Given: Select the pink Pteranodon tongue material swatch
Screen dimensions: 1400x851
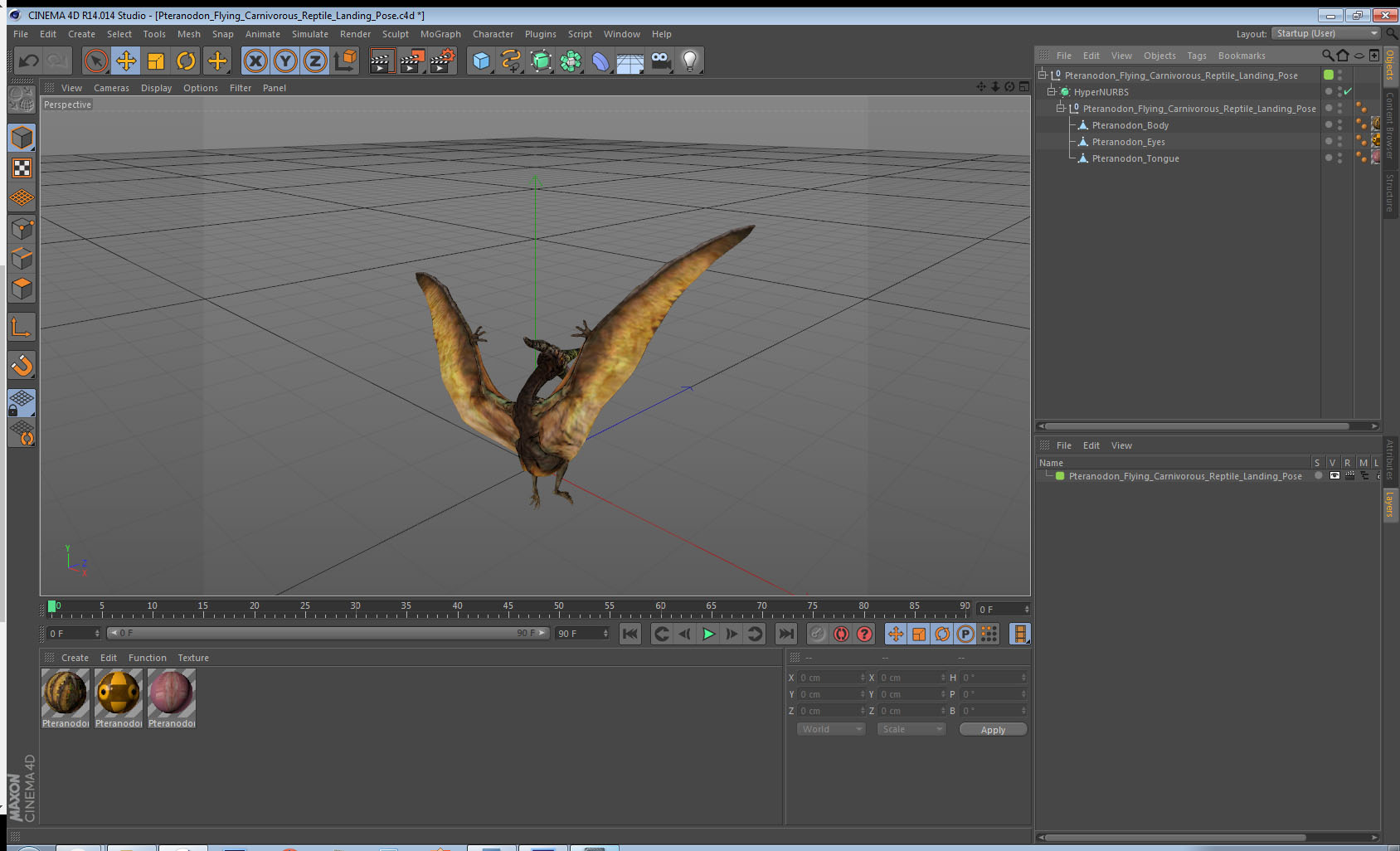Looking at the screenshot, I should (x=172, y=693).
